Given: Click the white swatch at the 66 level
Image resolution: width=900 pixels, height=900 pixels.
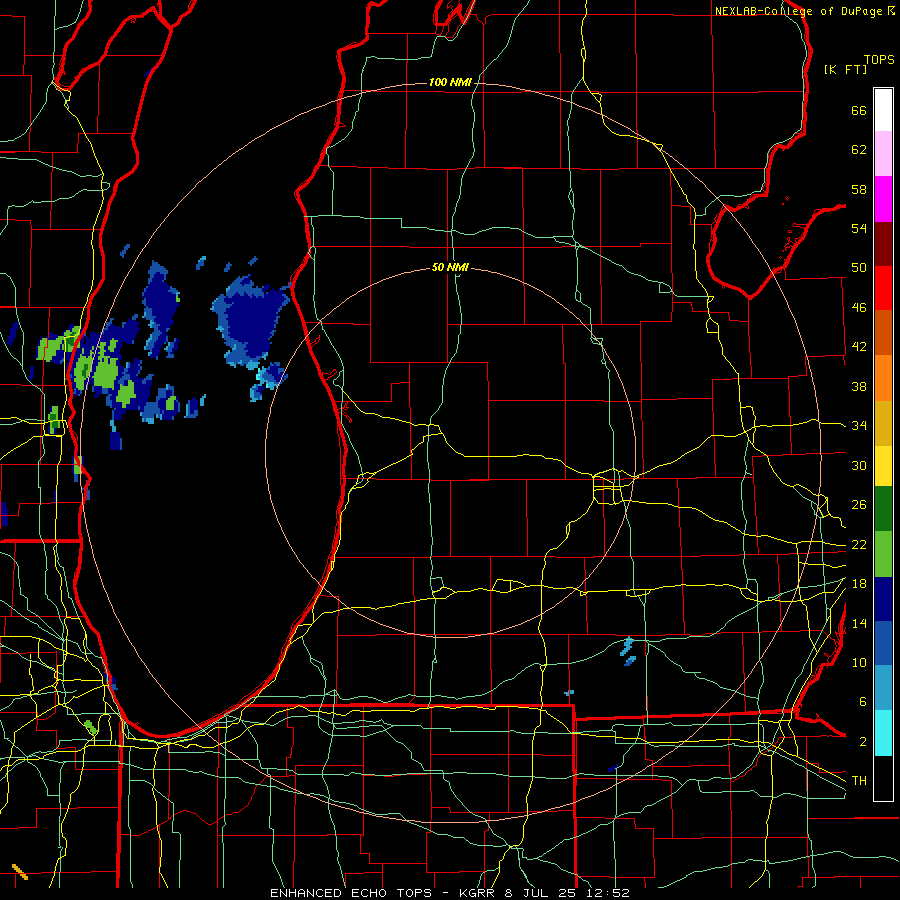Looking at the screenshot, I should click(883, 110).
